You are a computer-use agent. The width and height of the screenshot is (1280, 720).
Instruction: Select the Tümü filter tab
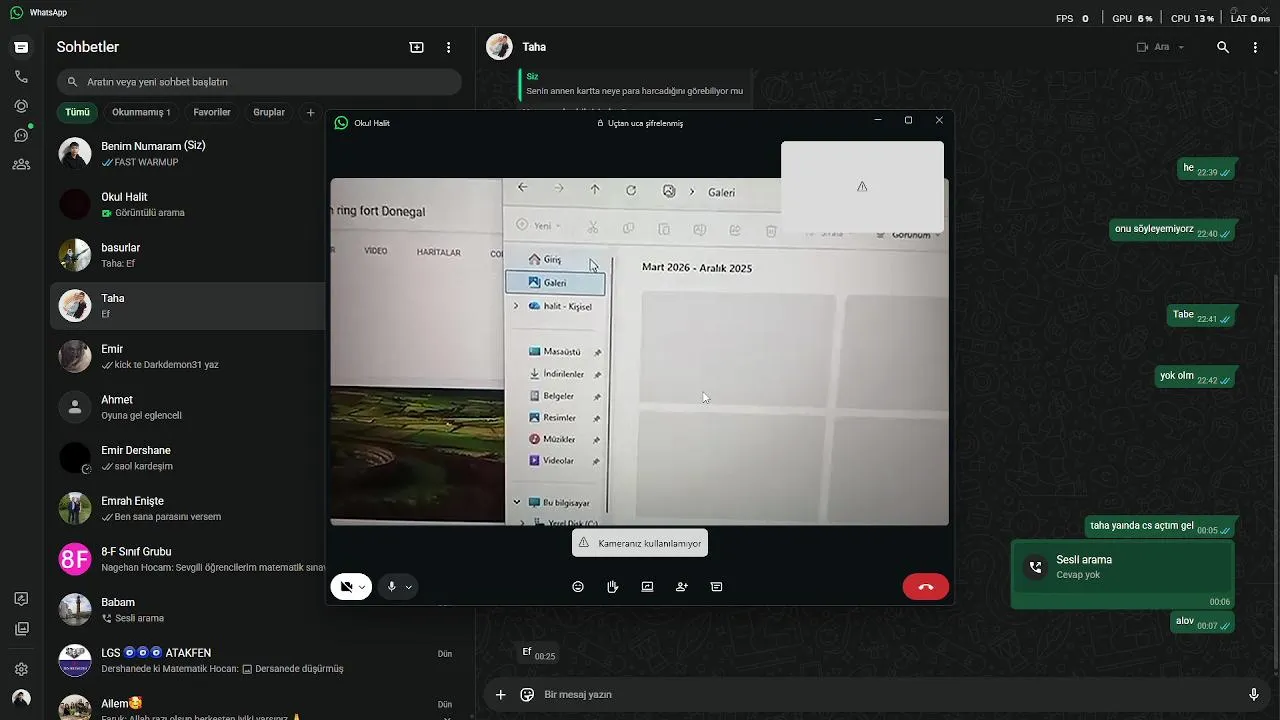77,113
